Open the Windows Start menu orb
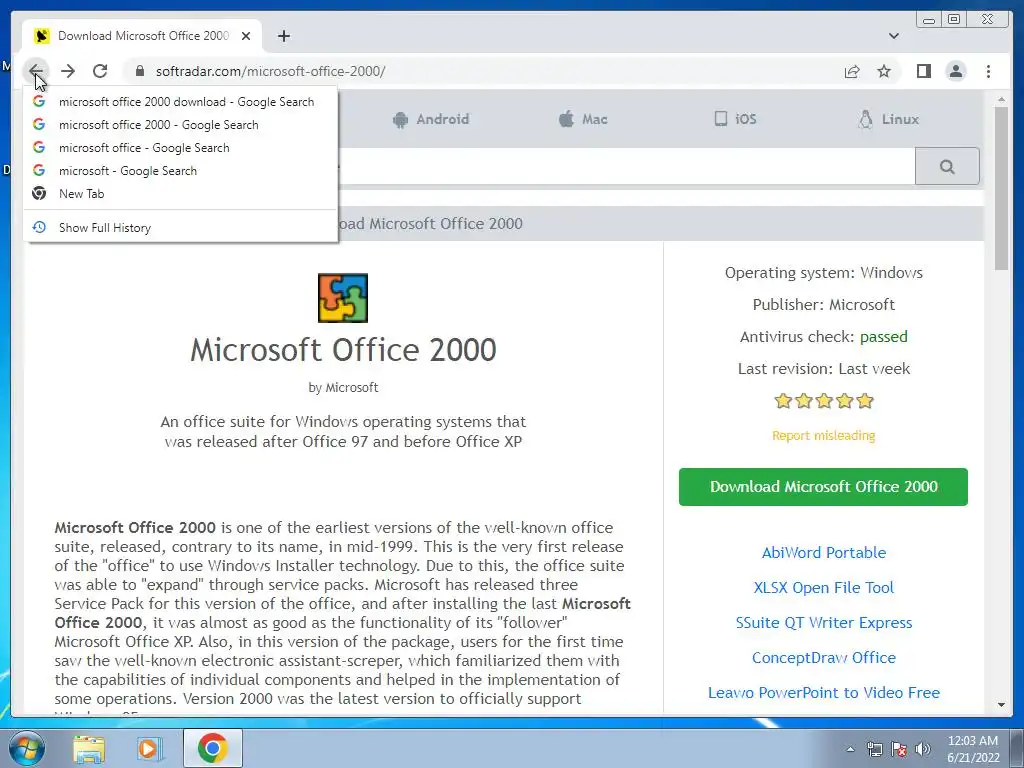1024x768 pixels. pyautogui.click(x=25, y=748)
